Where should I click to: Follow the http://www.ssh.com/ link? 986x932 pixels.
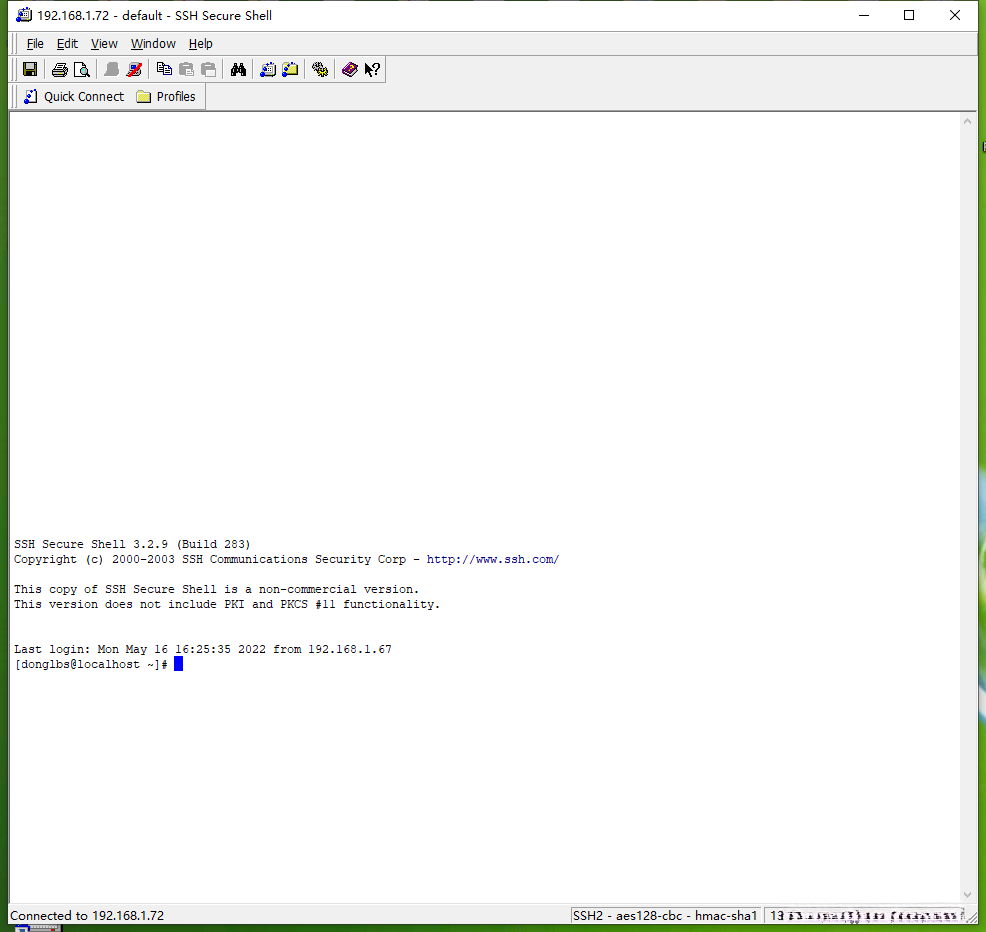(x=492, y=559)
